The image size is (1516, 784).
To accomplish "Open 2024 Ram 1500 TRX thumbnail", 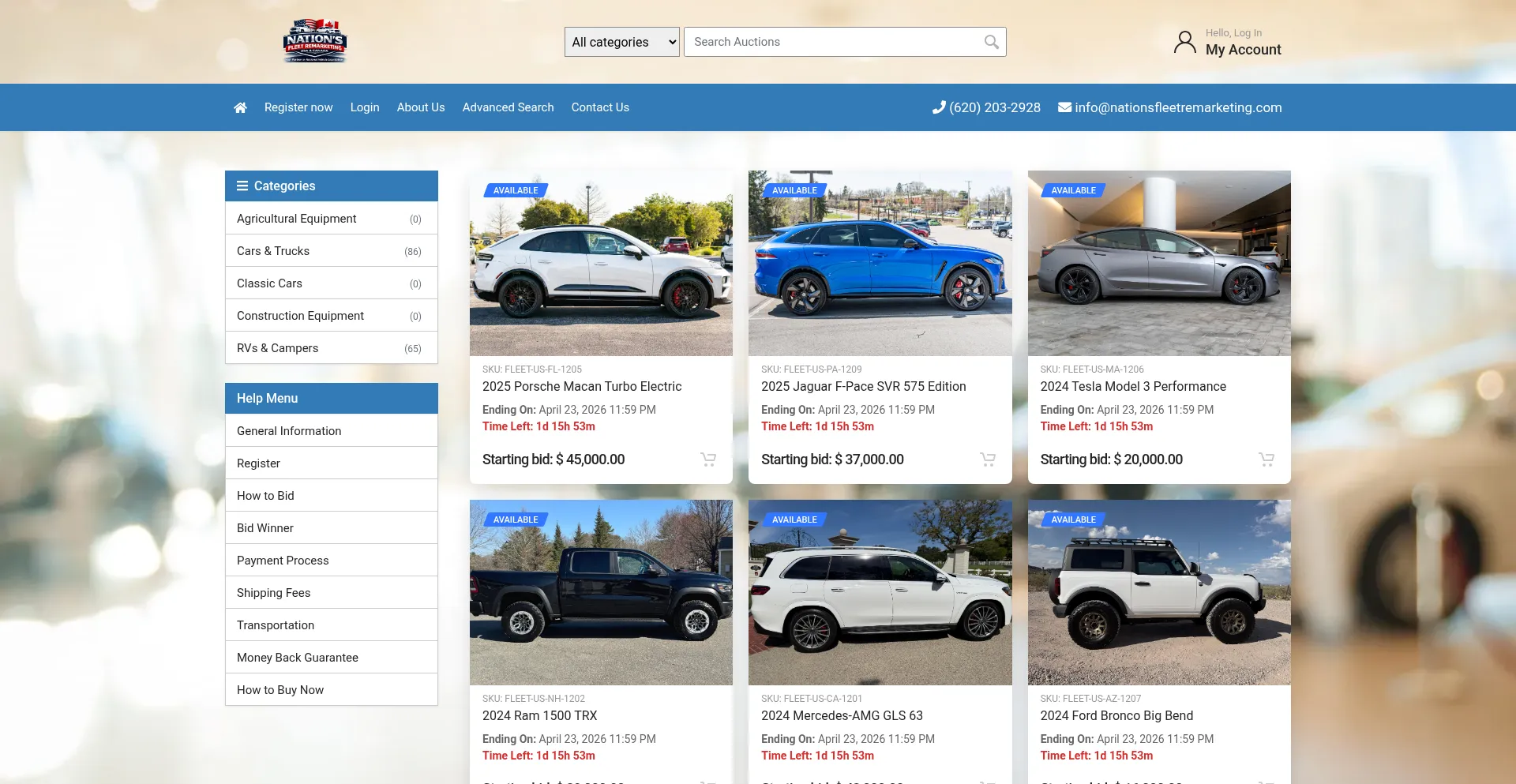I will pyautogui.click(x=601, y=592).
